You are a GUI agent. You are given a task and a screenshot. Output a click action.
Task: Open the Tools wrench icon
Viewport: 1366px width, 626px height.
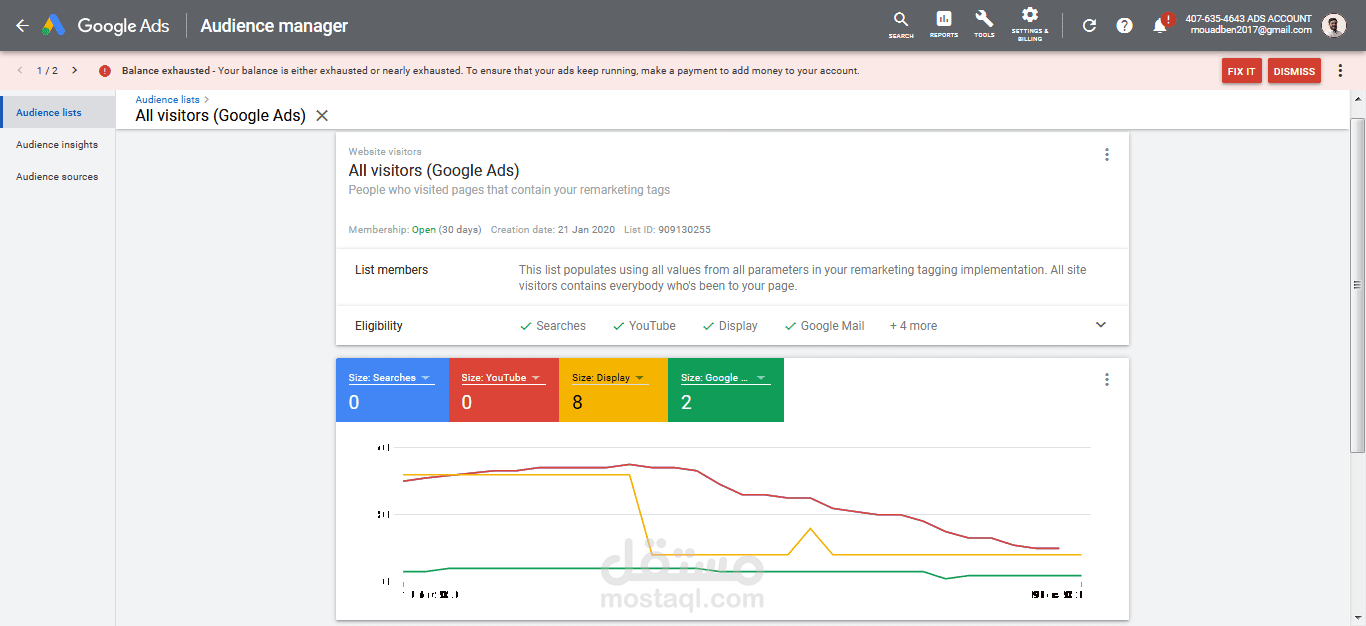(984, 25)
